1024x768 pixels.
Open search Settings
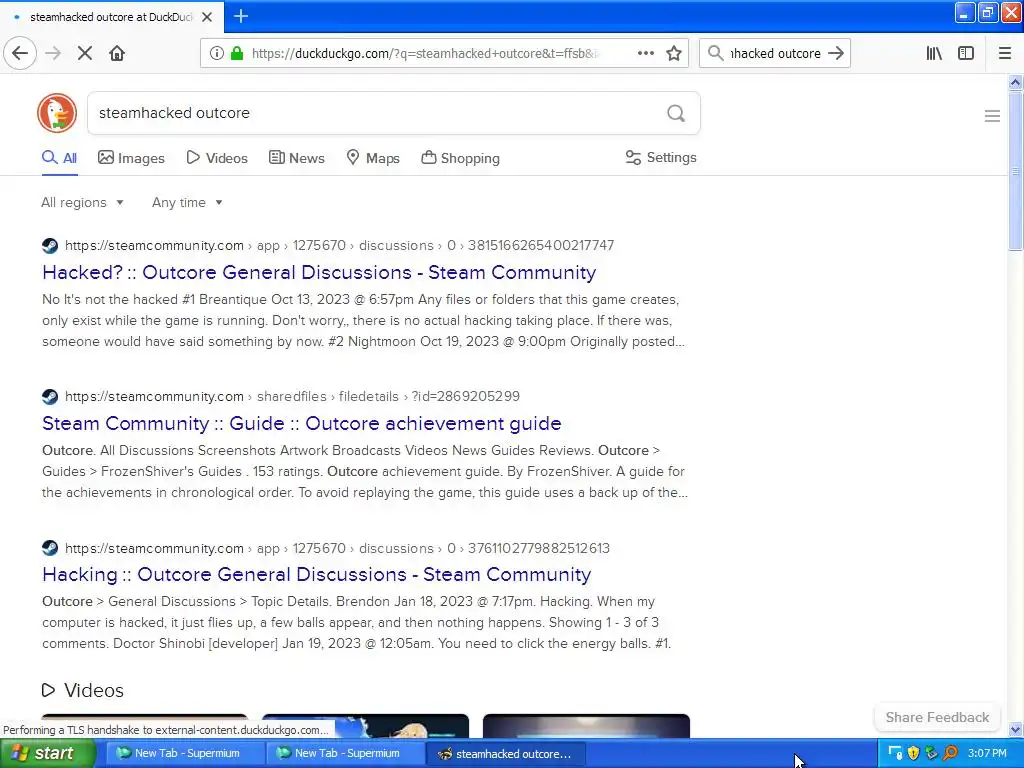point(661,157)
